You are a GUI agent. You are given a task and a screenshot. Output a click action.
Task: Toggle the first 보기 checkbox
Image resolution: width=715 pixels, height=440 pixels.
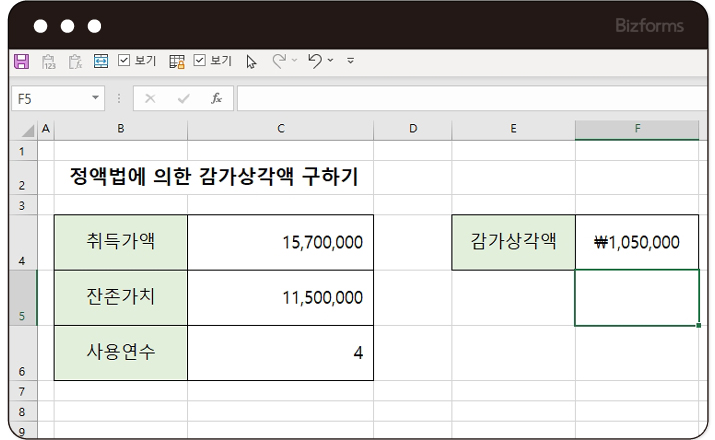point(124,60)
